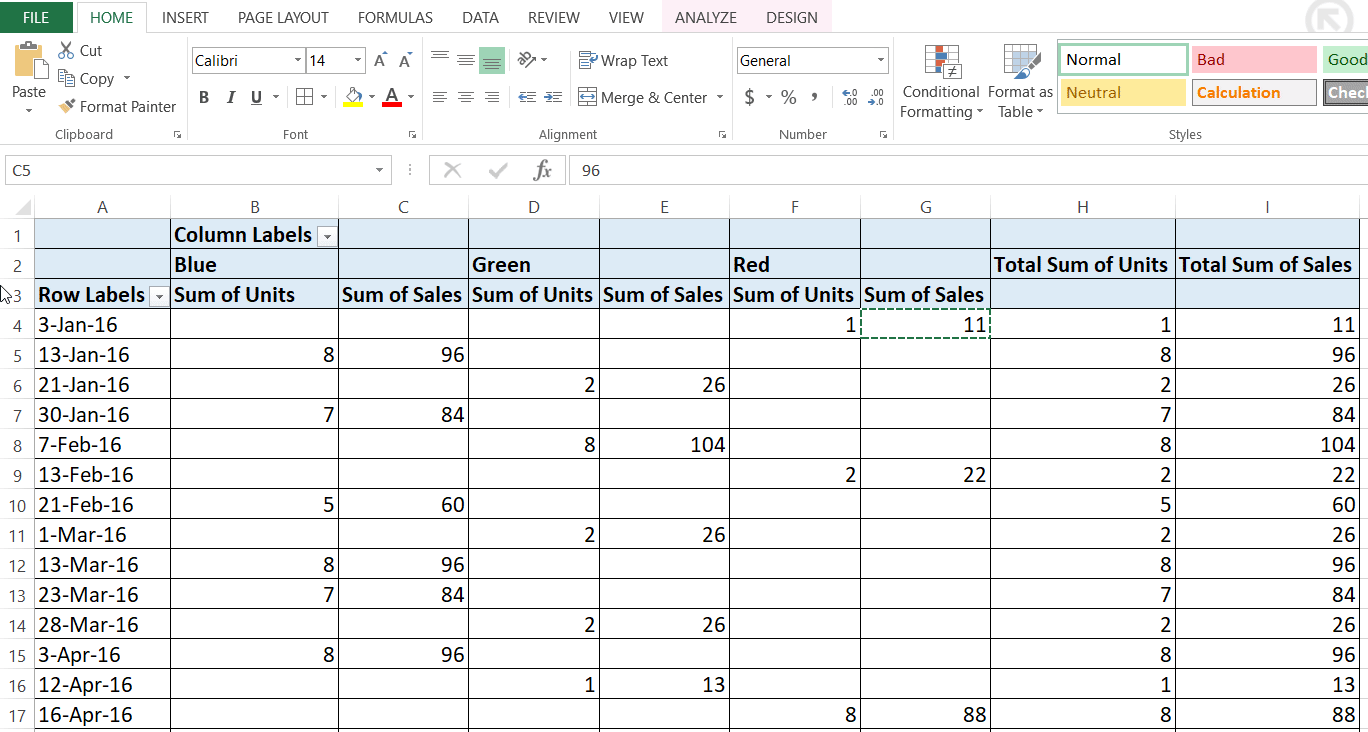
Task: Activate the Format Painter brush
Action: 67,106
